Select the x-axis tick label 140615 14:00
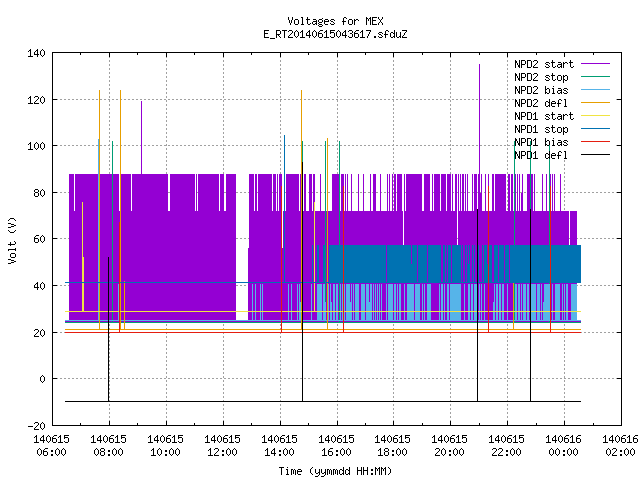Image resolution: width=640 pixels, height=480 pixels. click(280, 446)
